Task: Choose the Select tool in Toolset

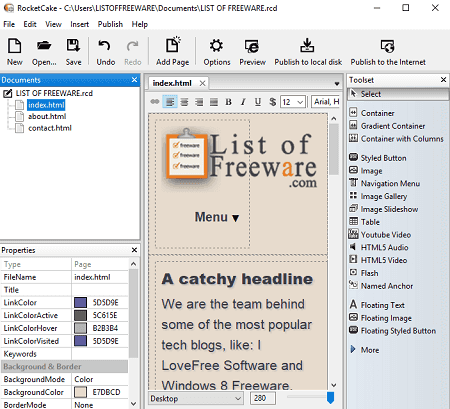Action: [x=398, y=94]
